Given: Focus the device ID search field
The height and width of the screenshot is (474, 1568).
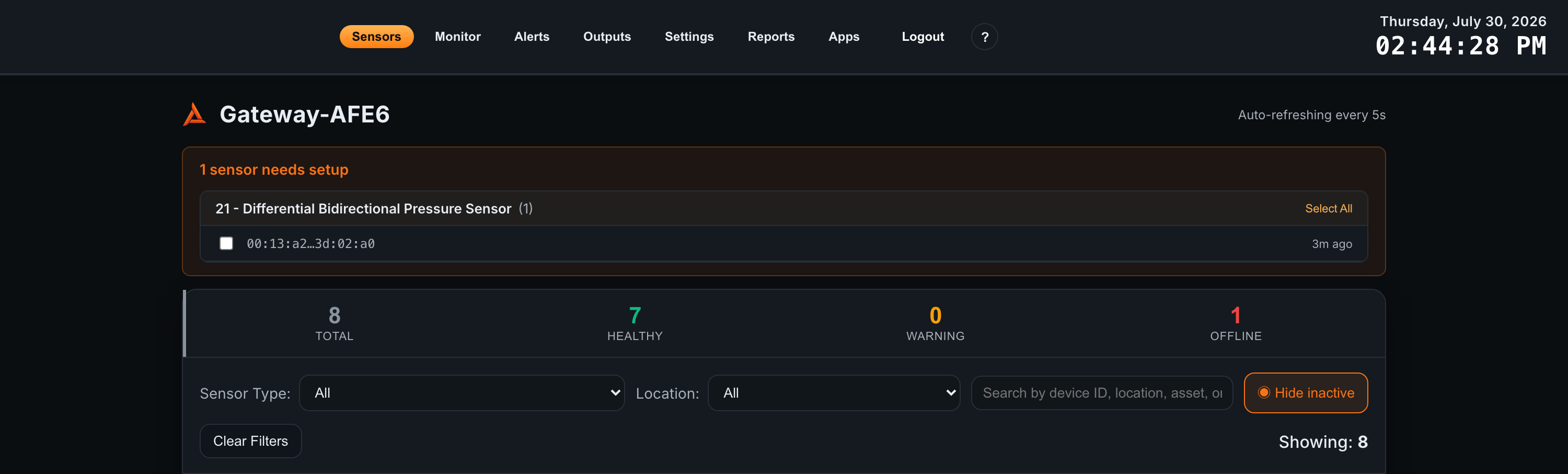Looking at the screenshot, I should (1102, 393).
